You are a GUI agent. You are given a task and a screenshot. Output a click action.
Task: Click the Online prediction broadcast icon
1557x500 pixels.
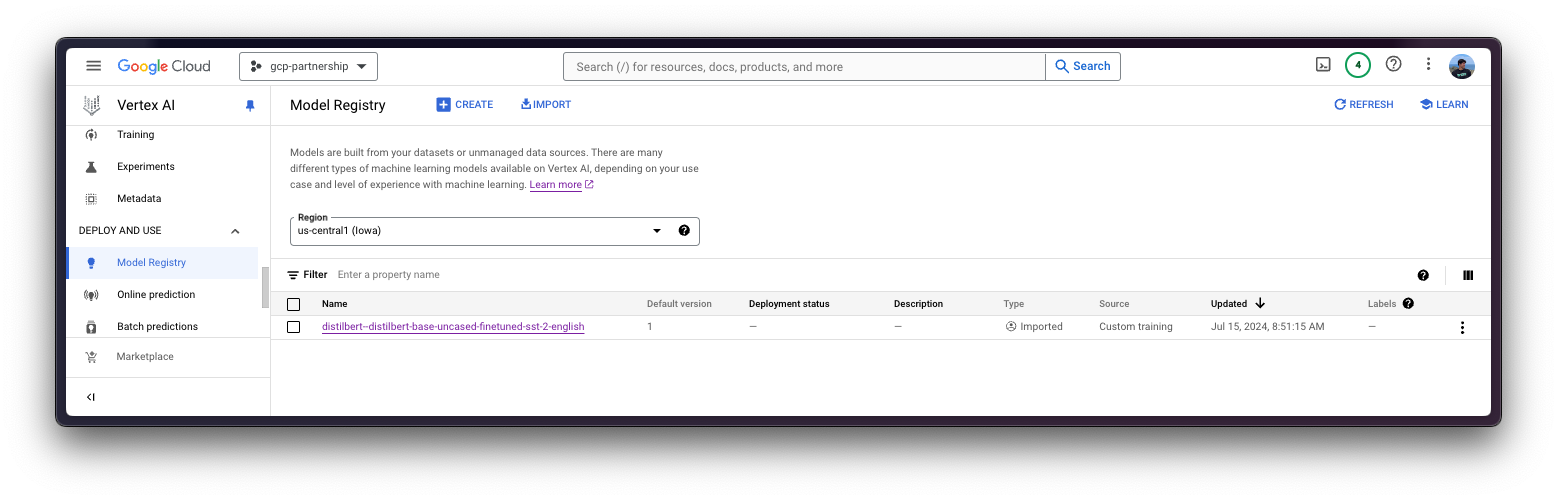tap(91, 295)
